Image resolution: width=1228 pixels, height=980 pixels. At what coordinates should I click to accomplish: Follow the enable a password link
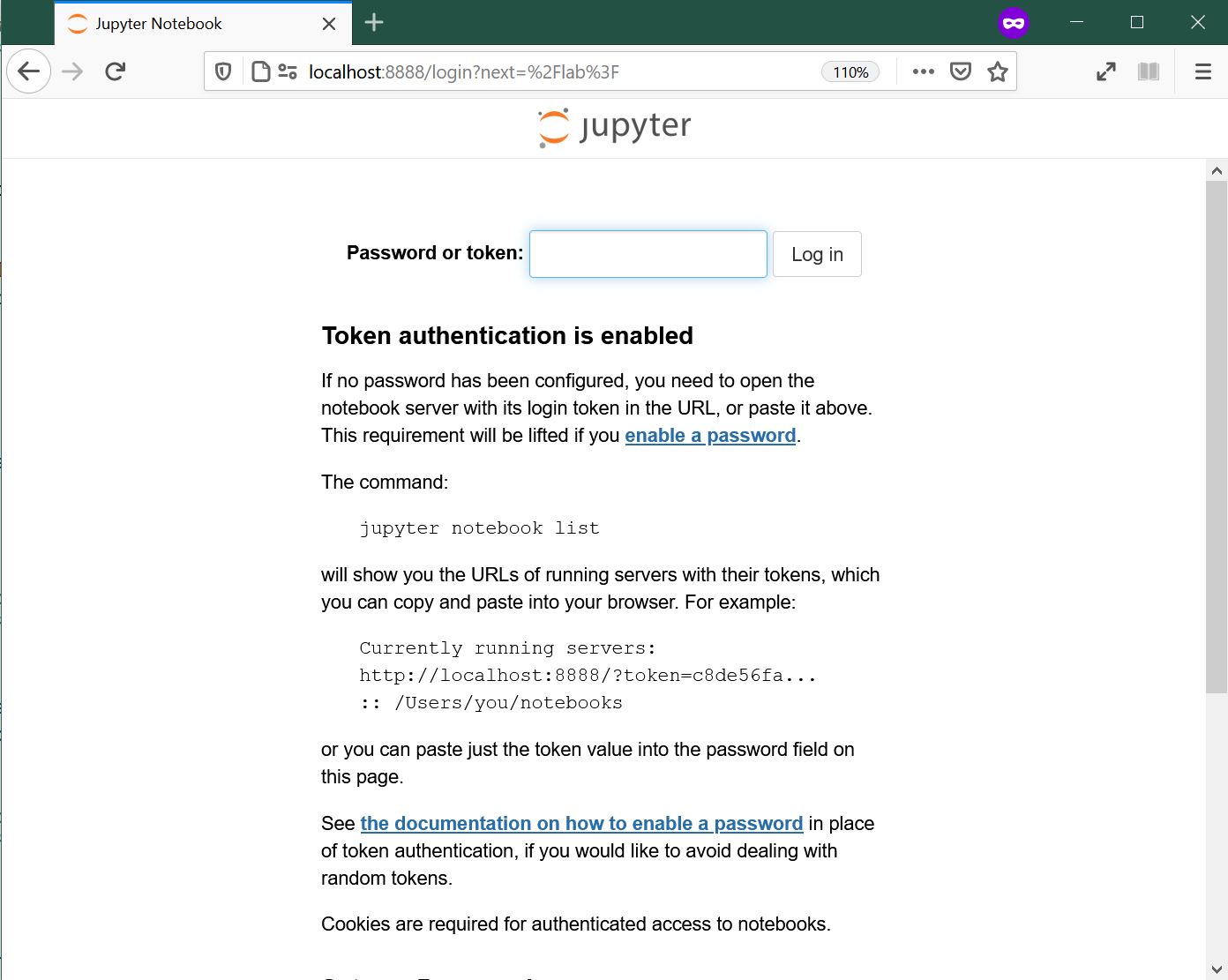point(710,435)
